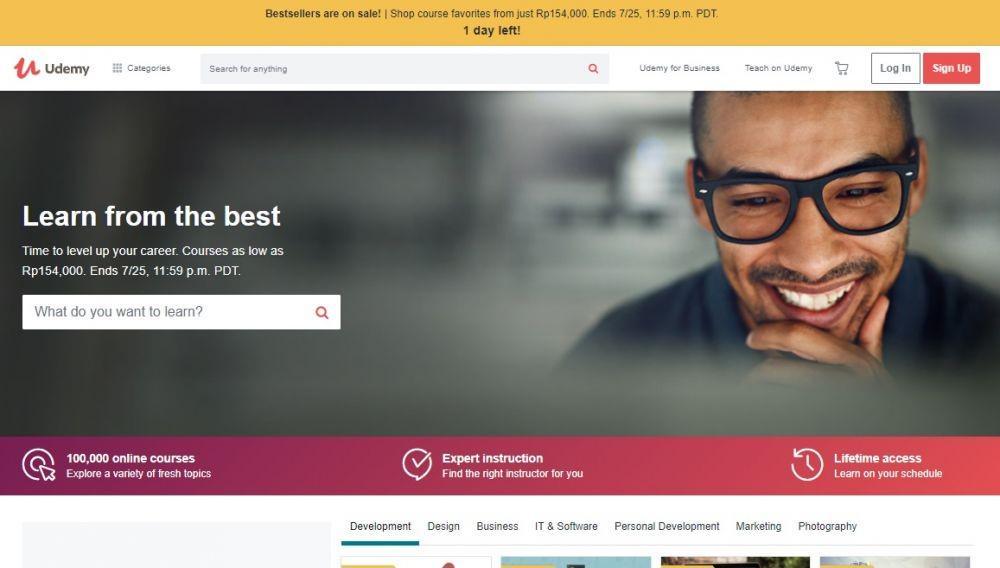1000x568 pixels.
Task: Open the Udemy for Business link
Action: tap(679, 68)
